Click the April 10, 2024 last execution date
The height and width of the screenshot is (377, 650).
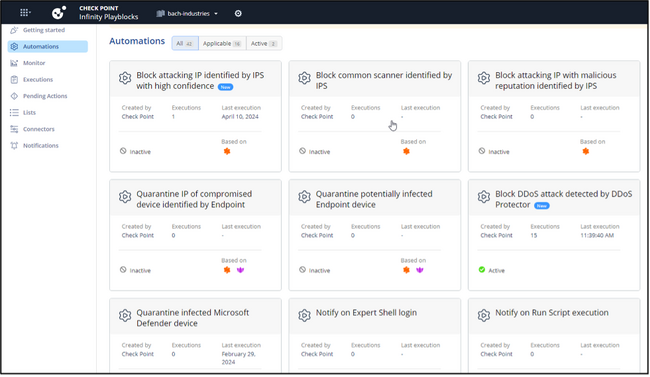(240, 117)
